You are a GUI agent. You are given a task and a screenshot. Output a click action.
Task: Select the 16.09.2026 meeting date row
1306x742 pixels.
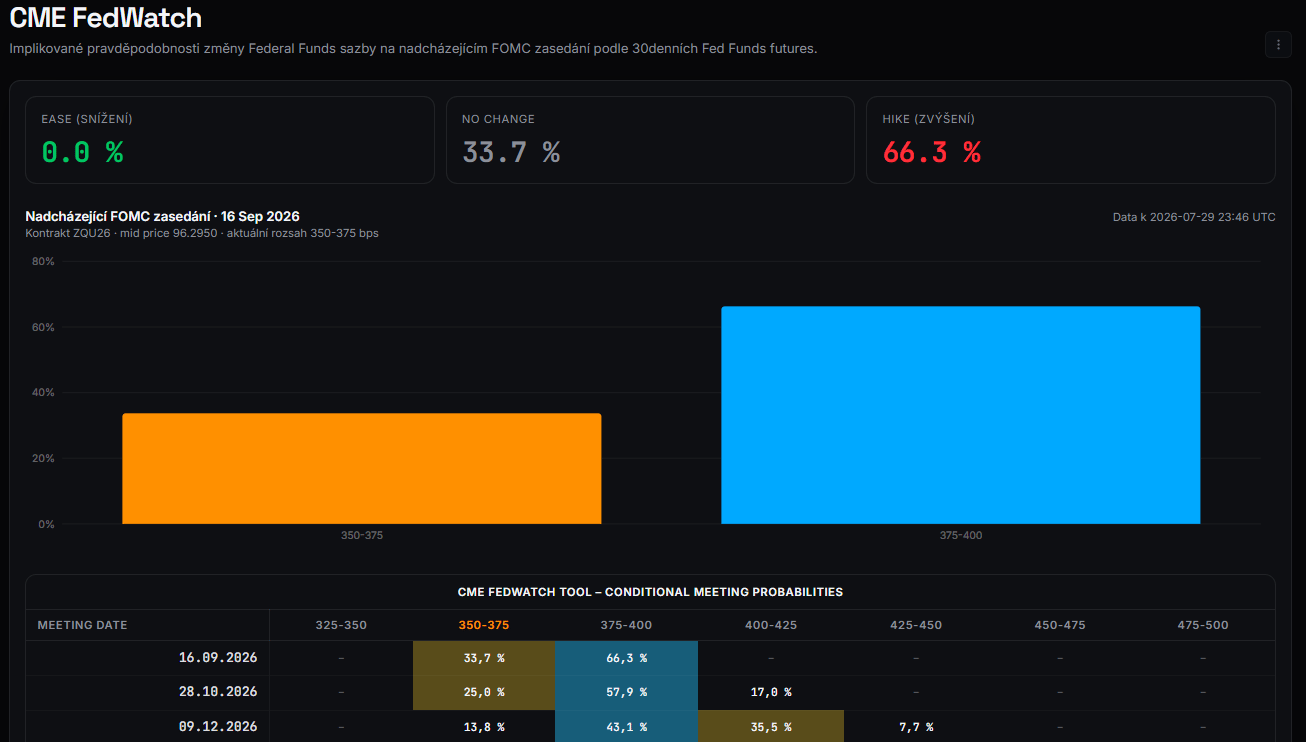(x=650, y=658)
